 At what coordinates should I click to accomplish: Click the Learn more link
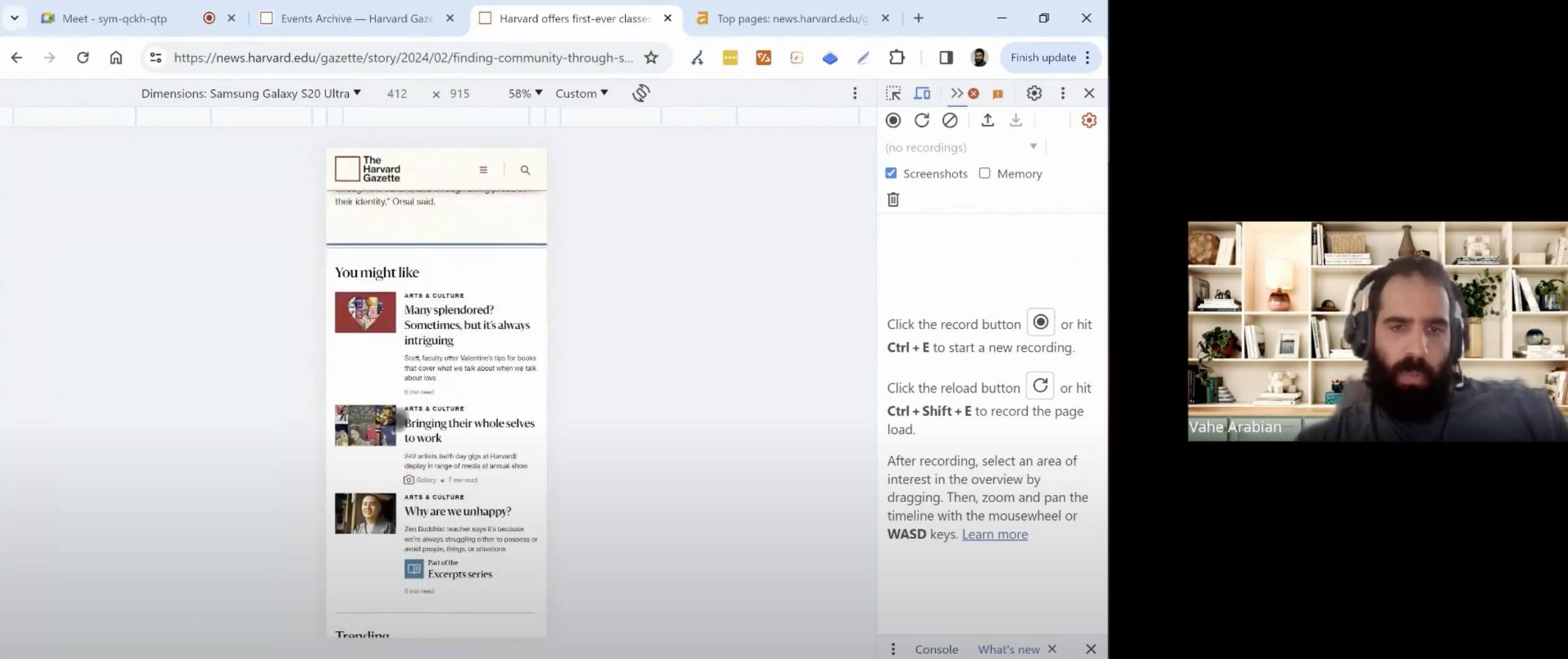point(994,534)
